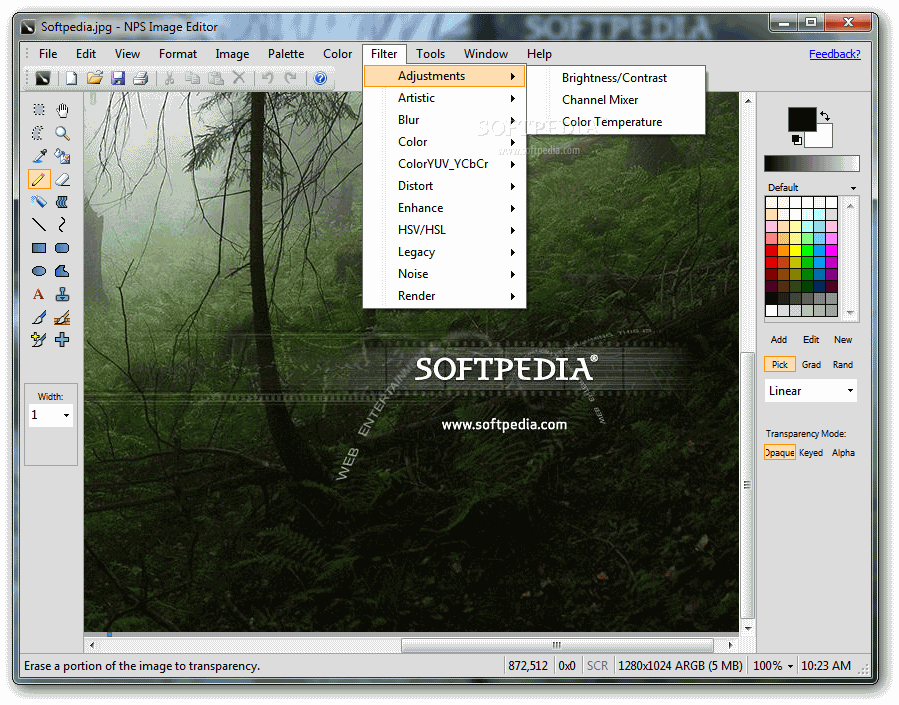Select the clone stamp tool
Viewport: 899px width, 705px height.
[x=62, y=294]
